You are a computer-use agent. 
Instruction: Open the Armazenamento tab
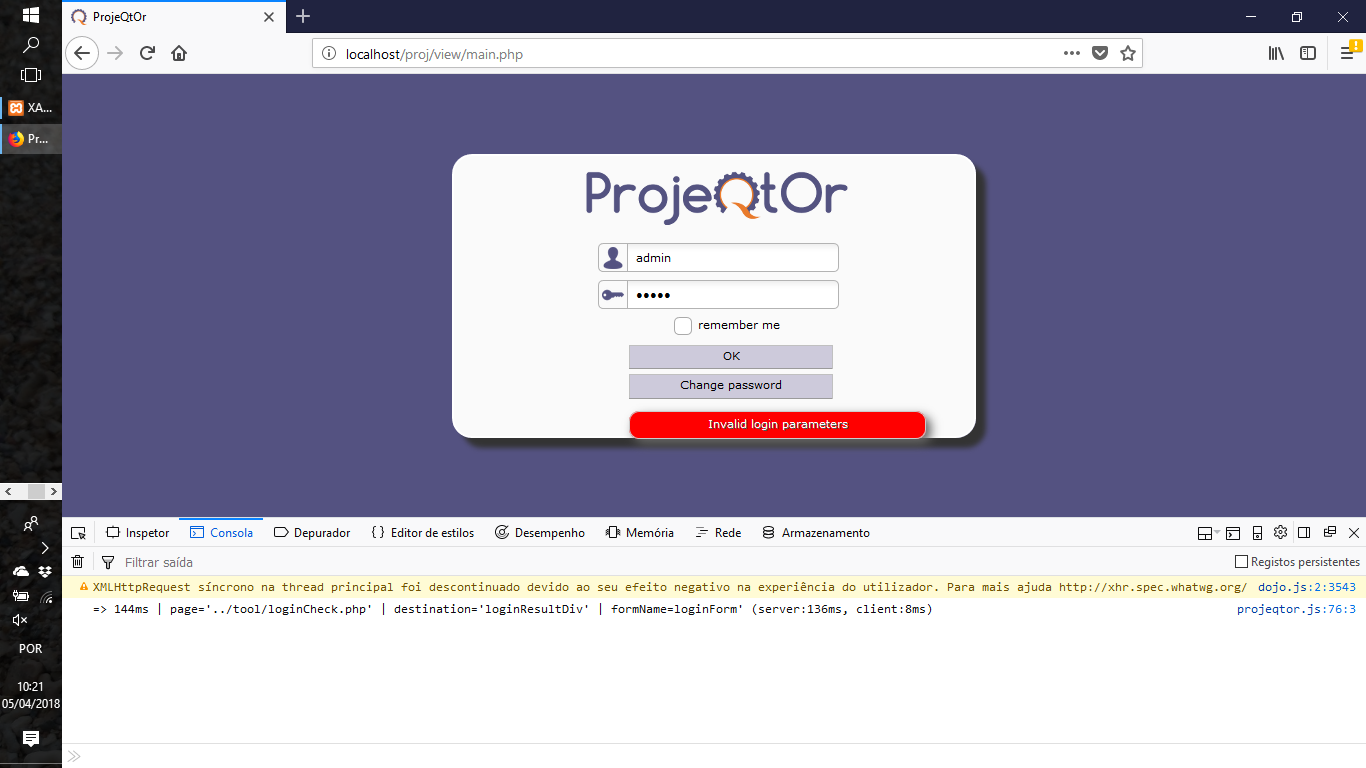(x=816, y=533)
